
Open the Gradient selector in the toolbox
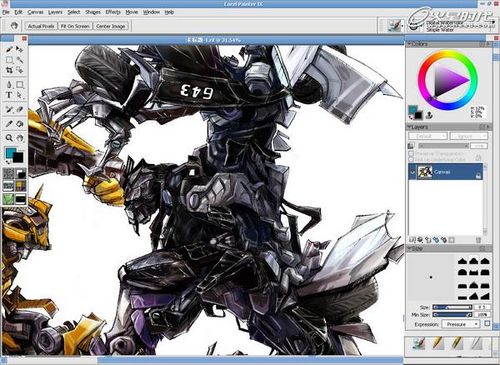(x=20, y=173)
